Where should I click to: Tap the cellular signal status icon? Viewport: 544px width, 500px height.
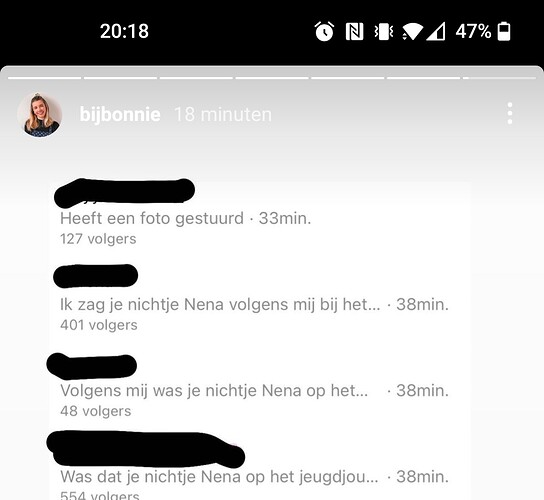[x=436, y=32]
